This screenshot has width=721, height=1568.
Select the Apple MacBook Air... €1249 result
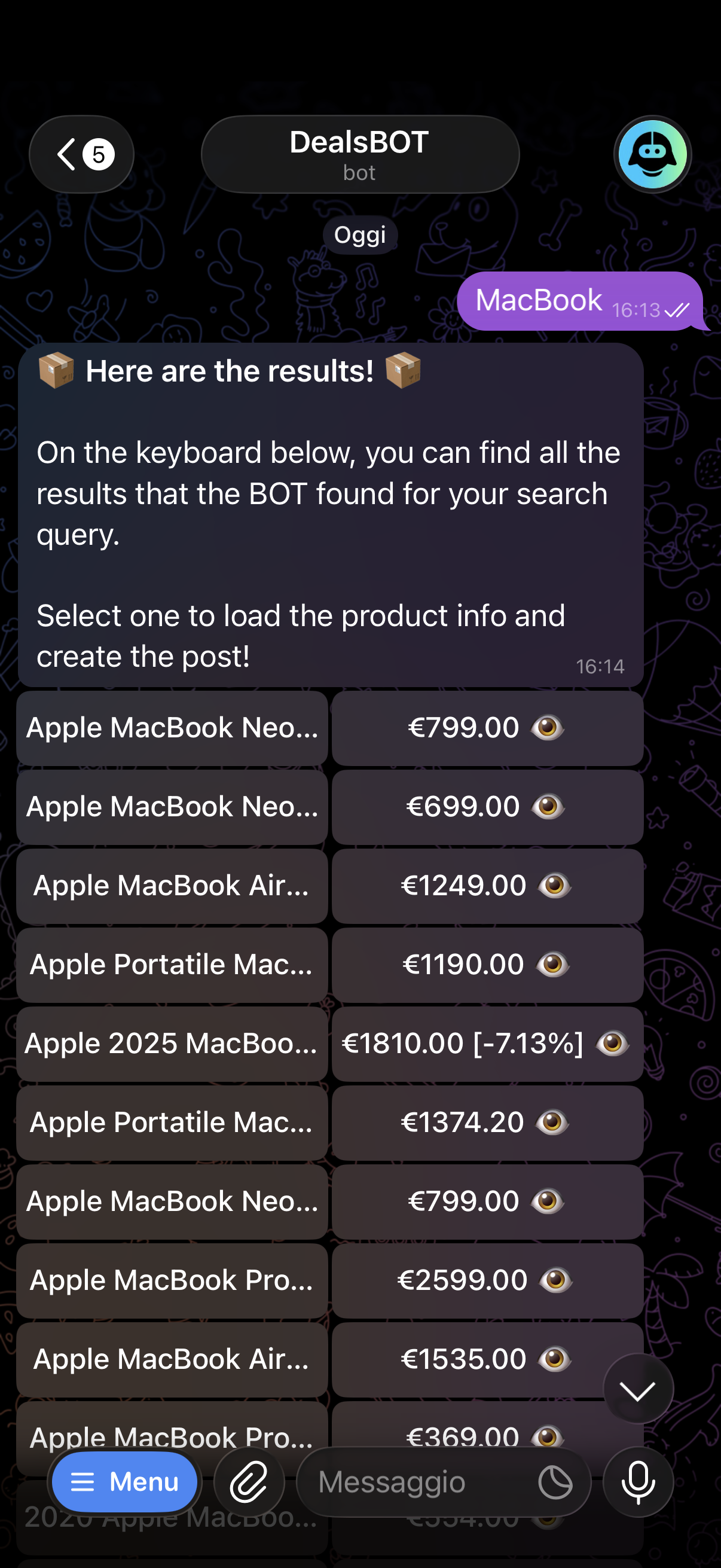pyautogui.click(x=172, y=886)
